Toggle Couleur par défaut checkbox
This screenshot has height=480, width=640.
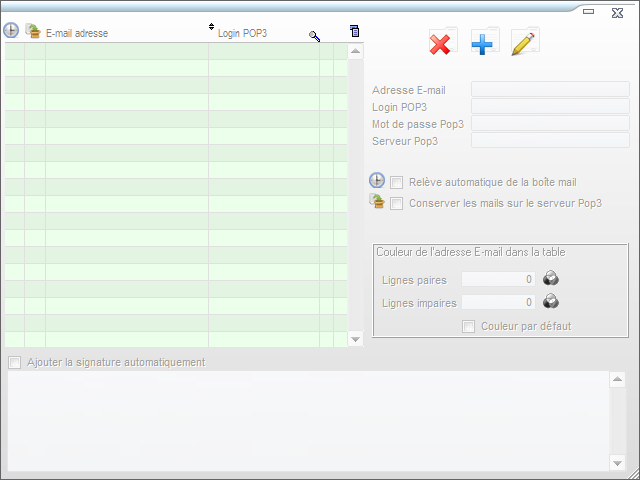tap(468, 326)
